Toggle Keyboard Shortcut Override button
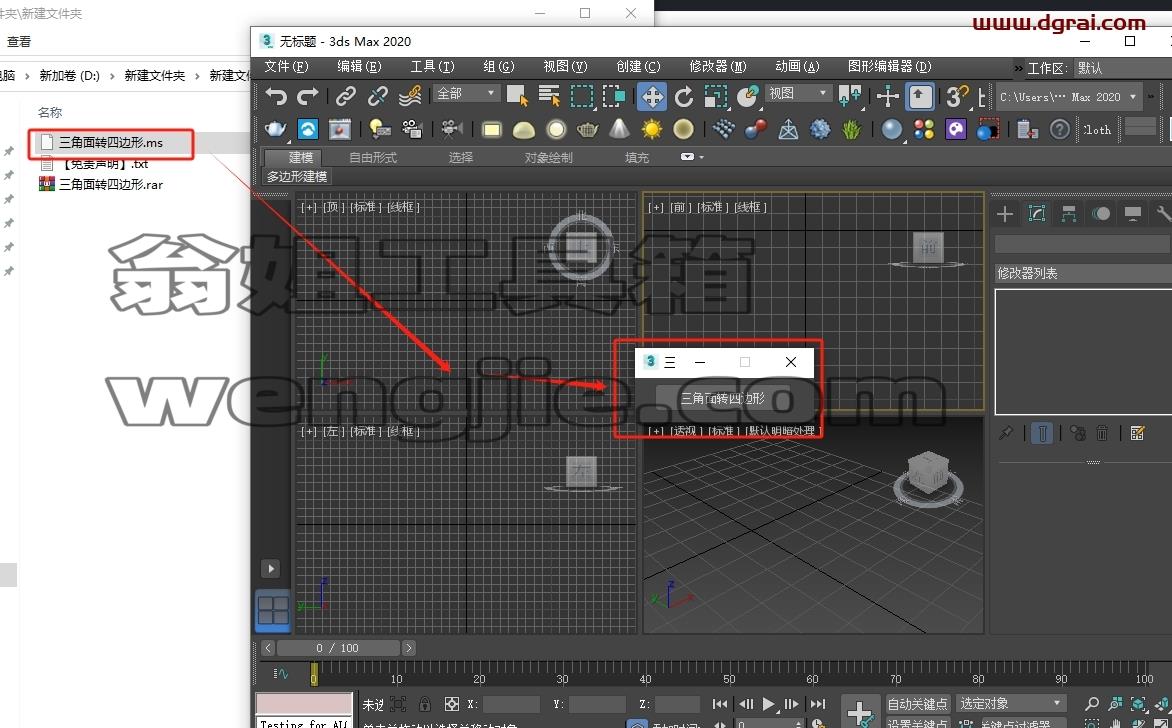Viewport: 1172px width, 728px height. click(x=919, y=96)
